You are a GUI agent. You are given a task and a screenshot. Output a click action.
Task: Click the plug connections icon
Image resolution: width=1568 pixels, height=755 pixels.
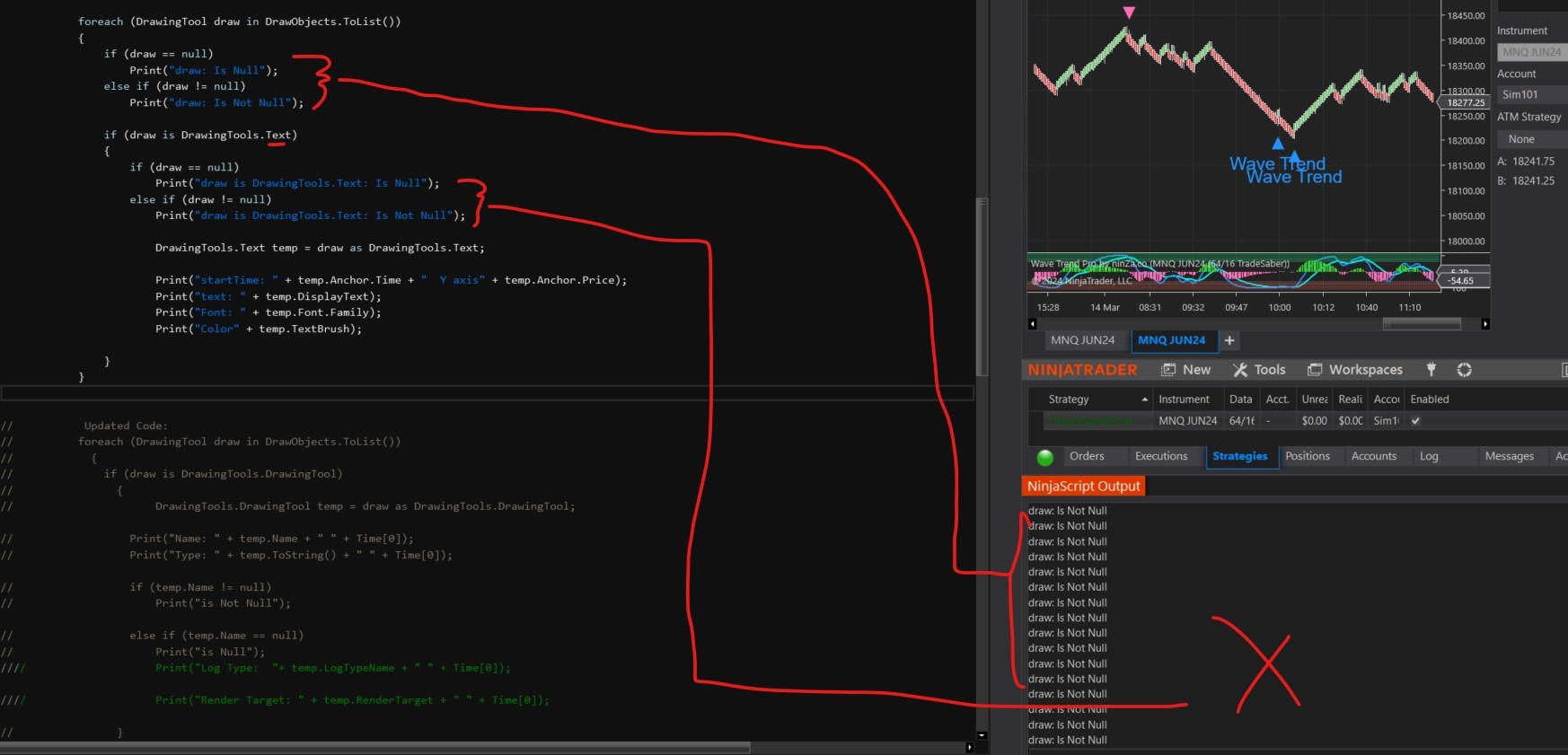coord(1431,370)
